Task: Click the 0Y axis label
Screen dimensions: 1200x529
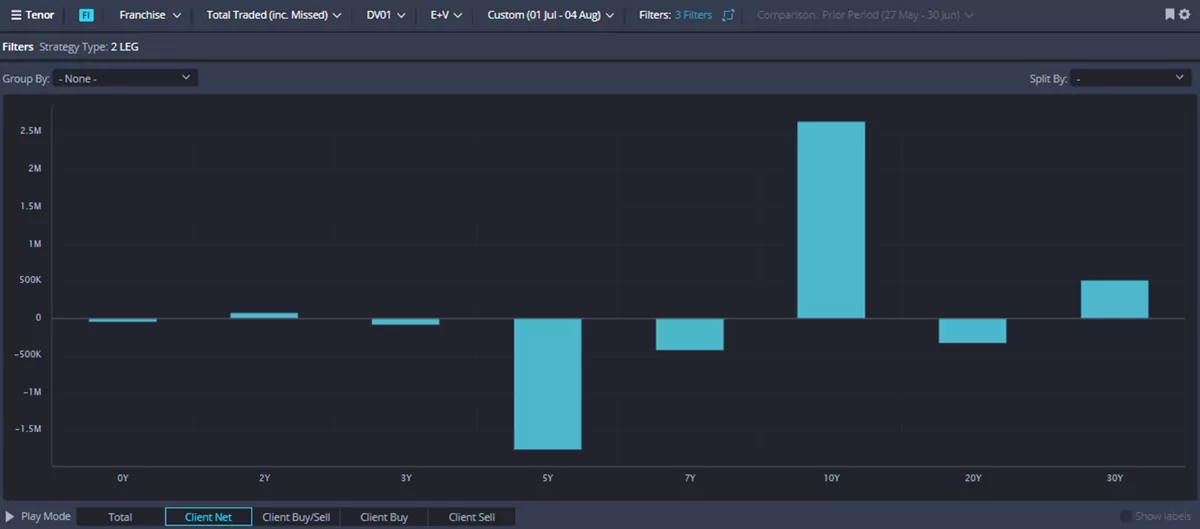Action: 123,479
